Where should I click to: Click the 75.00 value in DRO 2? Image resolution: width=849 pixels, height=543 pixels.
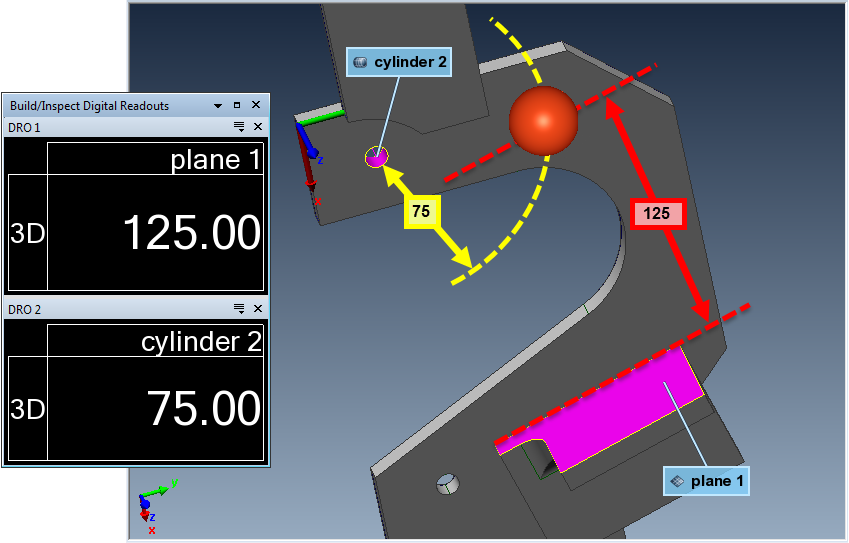coord(204,408)
